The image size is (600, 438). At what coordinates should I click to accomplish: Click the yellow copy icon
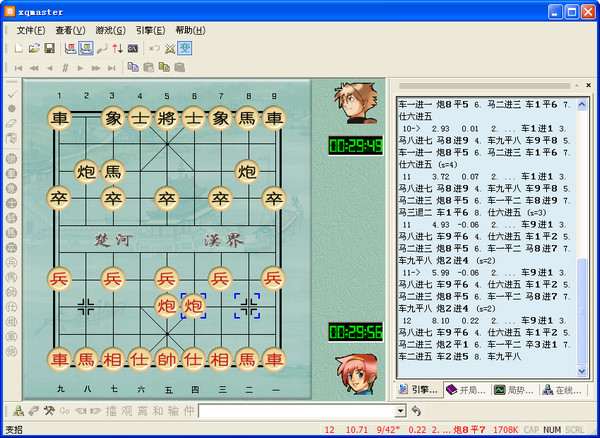[164, 67]
